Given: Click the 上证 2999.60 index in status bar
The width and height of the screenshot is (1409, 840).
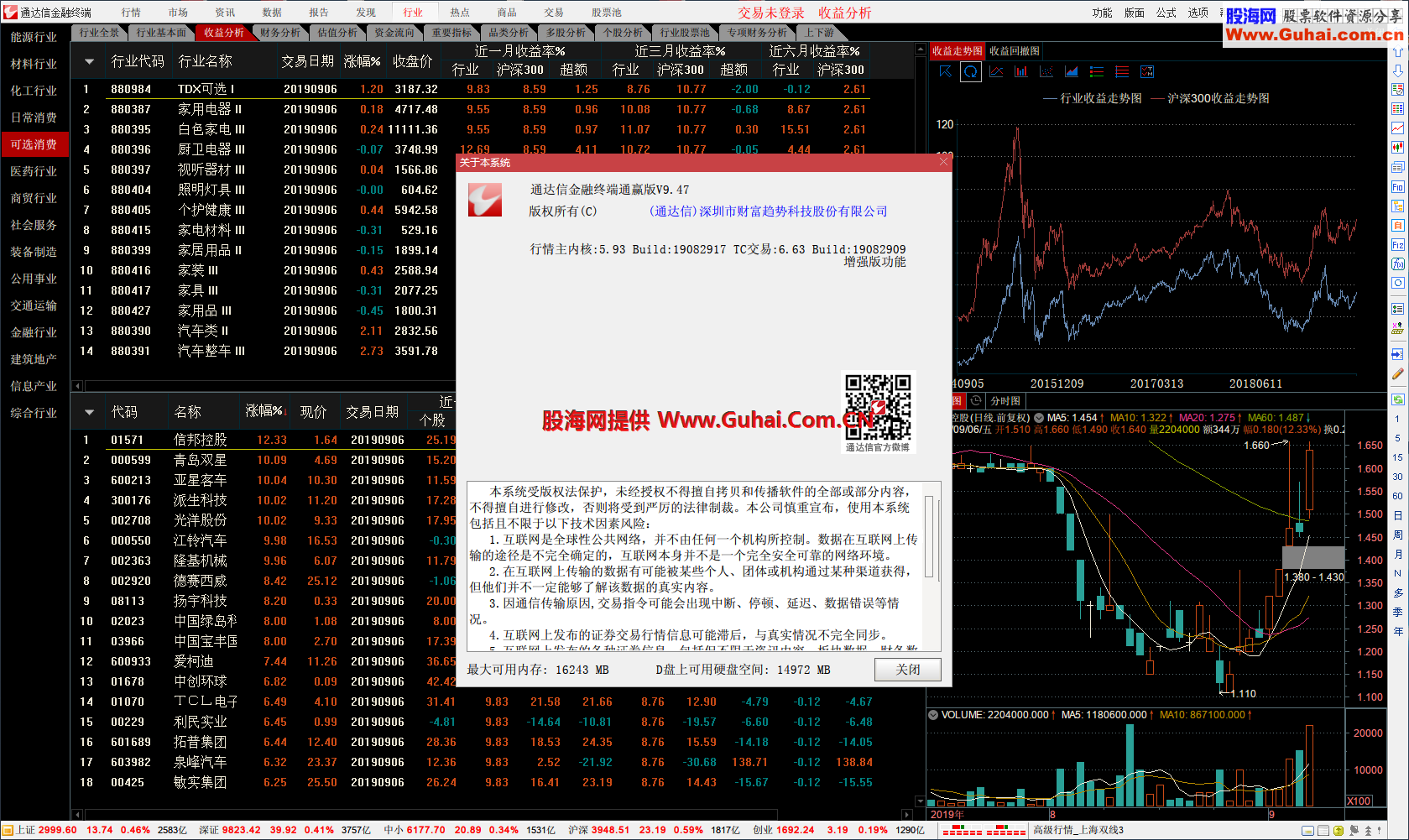Looking at the screenshot, I should [x=47, y=830].
